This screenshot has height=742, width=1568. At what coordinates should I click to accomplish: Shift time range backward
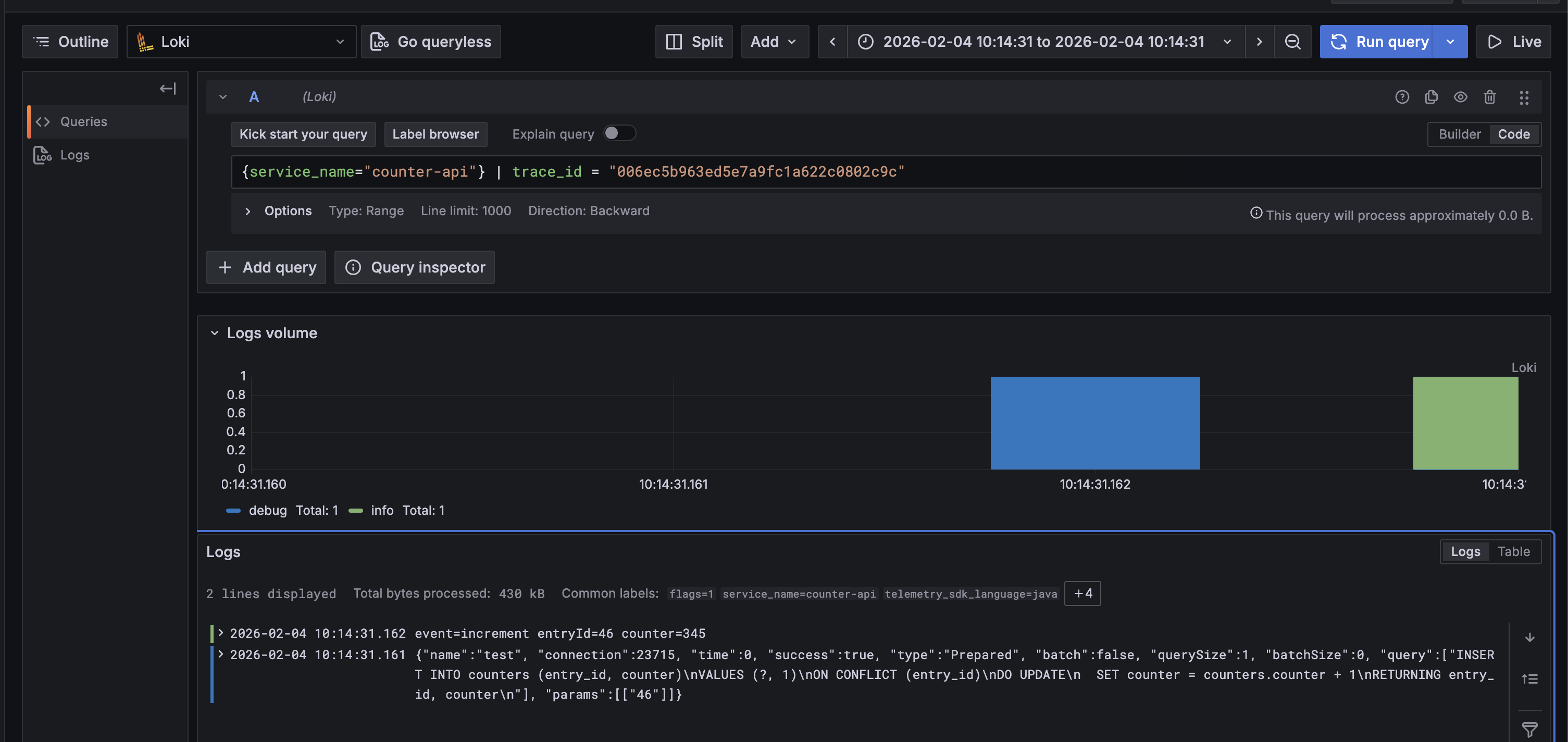coord(832,41)
